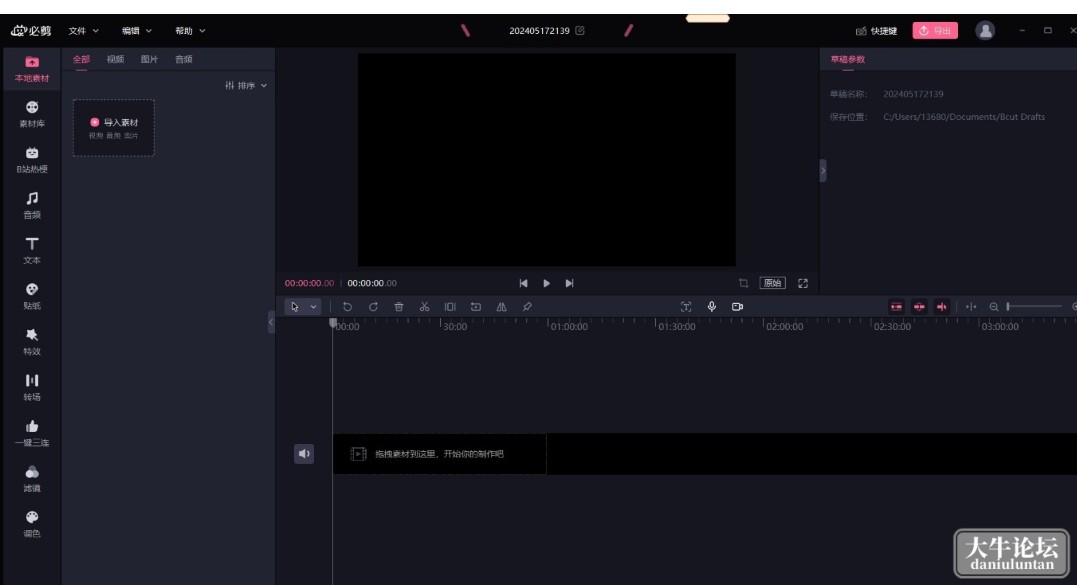Open the 快捷键 shortcuts list
Image resolution: width=1077 pixels, height=585 pixels.
[x=876, y=31]
